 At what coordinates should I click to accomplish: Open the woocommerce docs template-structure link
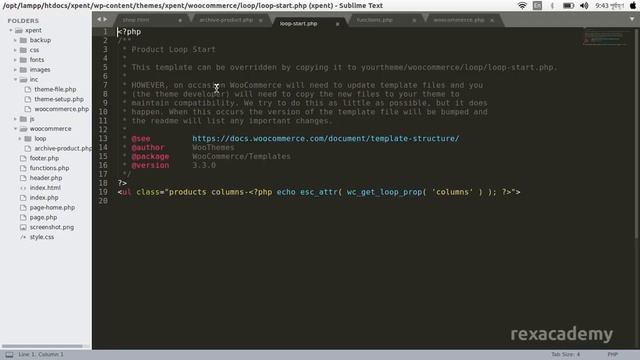(325, 139)
